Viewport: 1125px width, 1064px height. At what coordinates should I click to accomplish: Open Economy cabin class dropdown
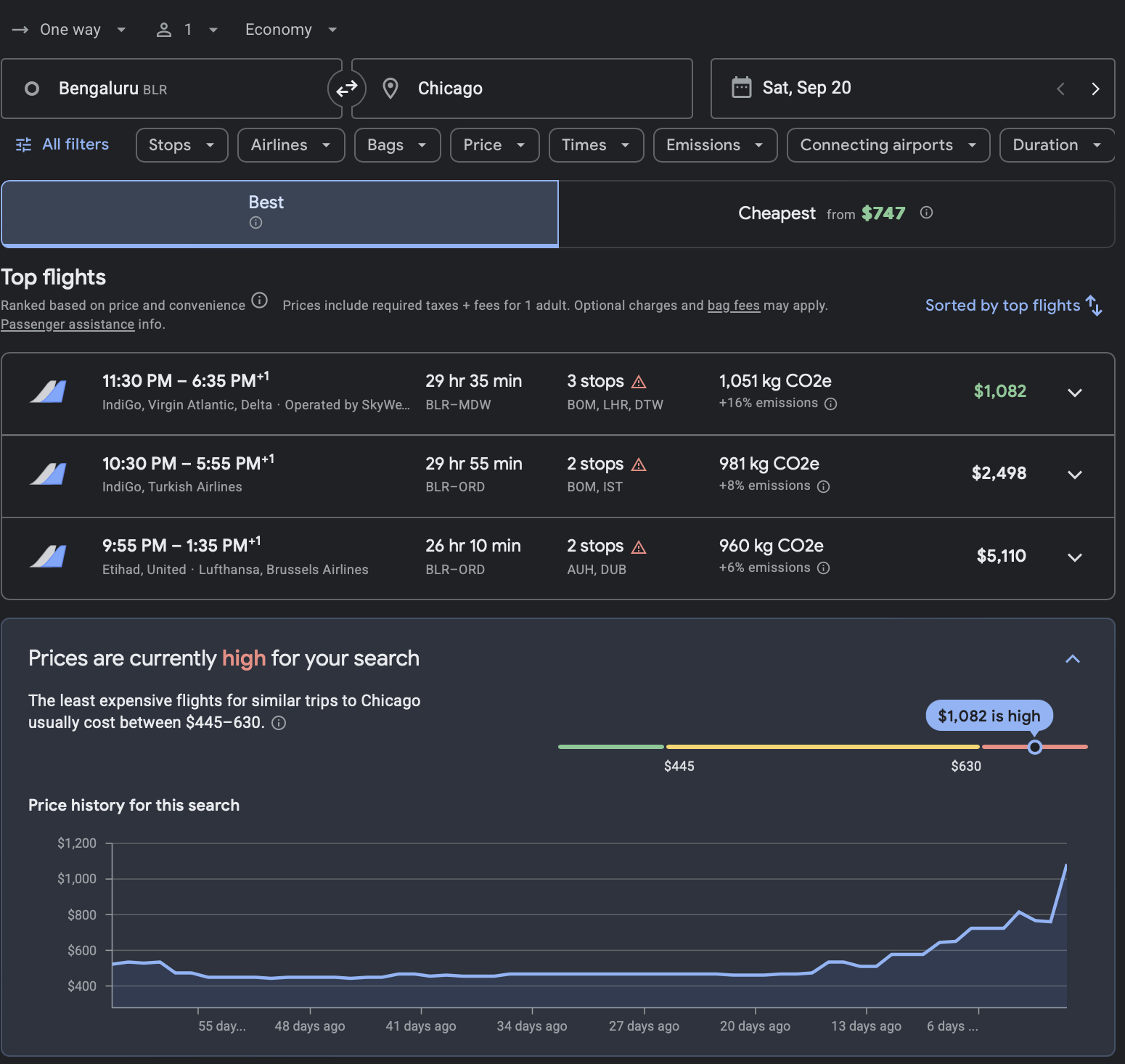point(291,30)
